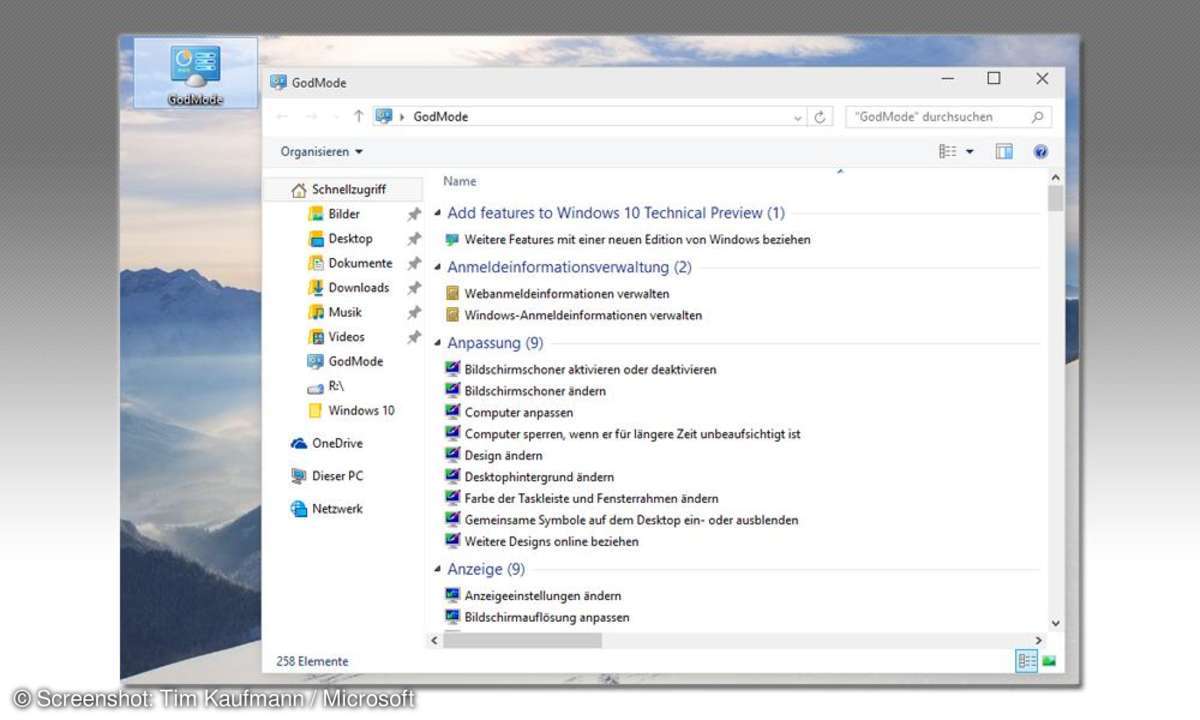Go up one folder level
The width and height of the screenshot is (1200, 720).
tap(358, 117)
